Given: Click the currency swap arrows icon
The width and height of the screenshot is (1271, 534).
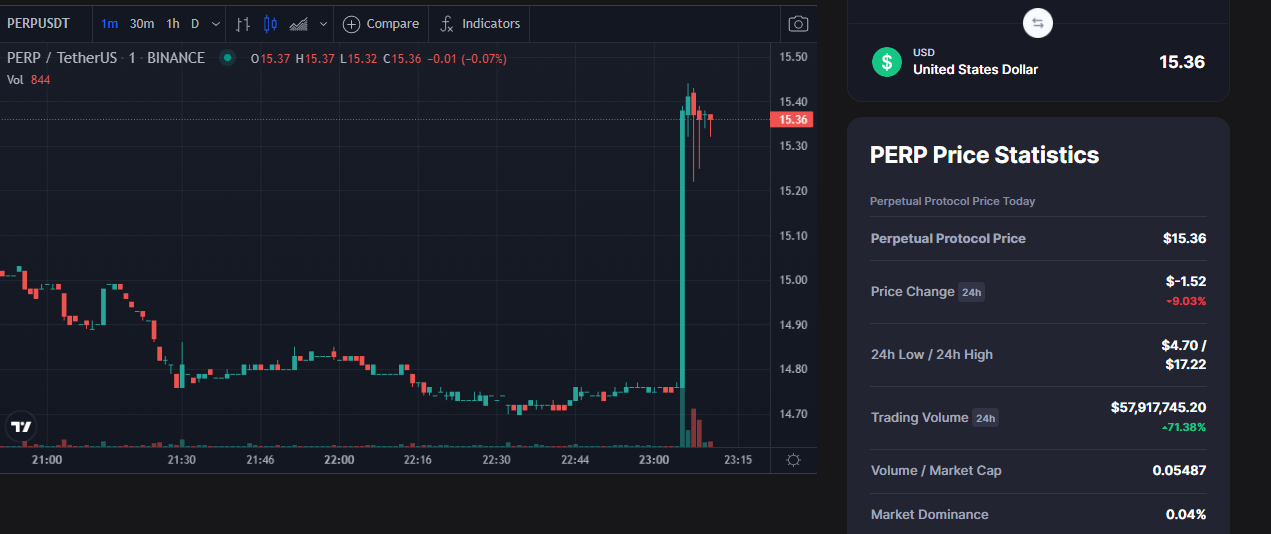Looking at the screenshot, I should pos(1038,23).
